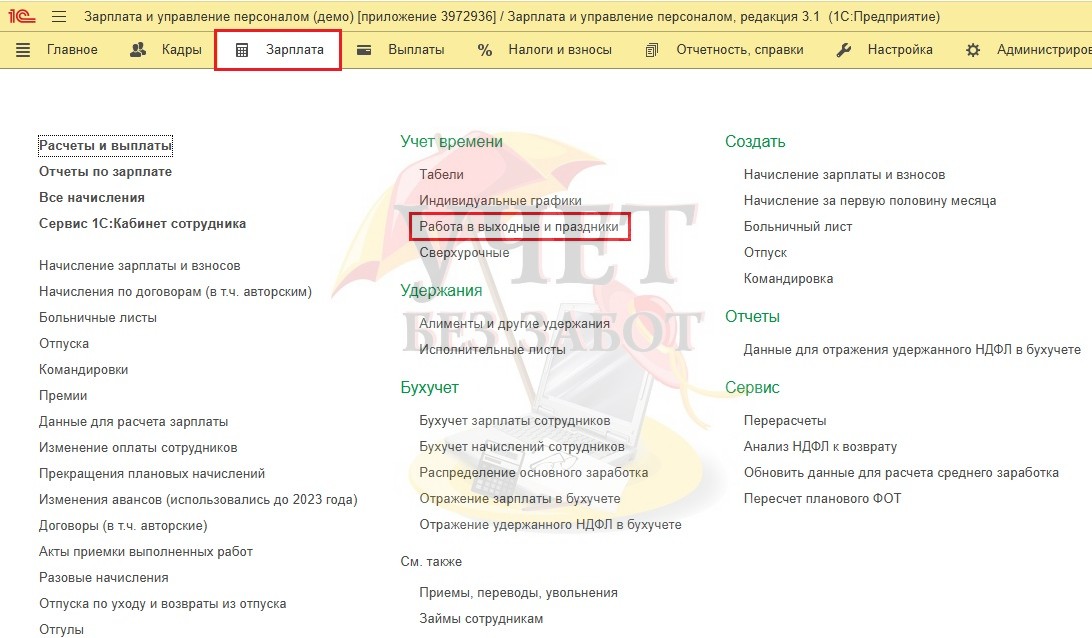Open the Администрирование section
Viewport: 1092px width, 638px height.
[x=1030, y=50]
